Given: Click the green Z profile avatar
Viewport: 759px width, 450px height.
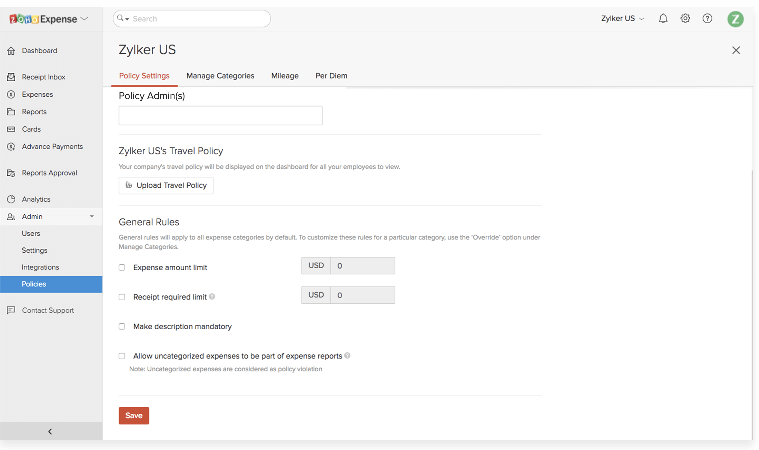Looking at the screenshot, I should tap(735, 19).
